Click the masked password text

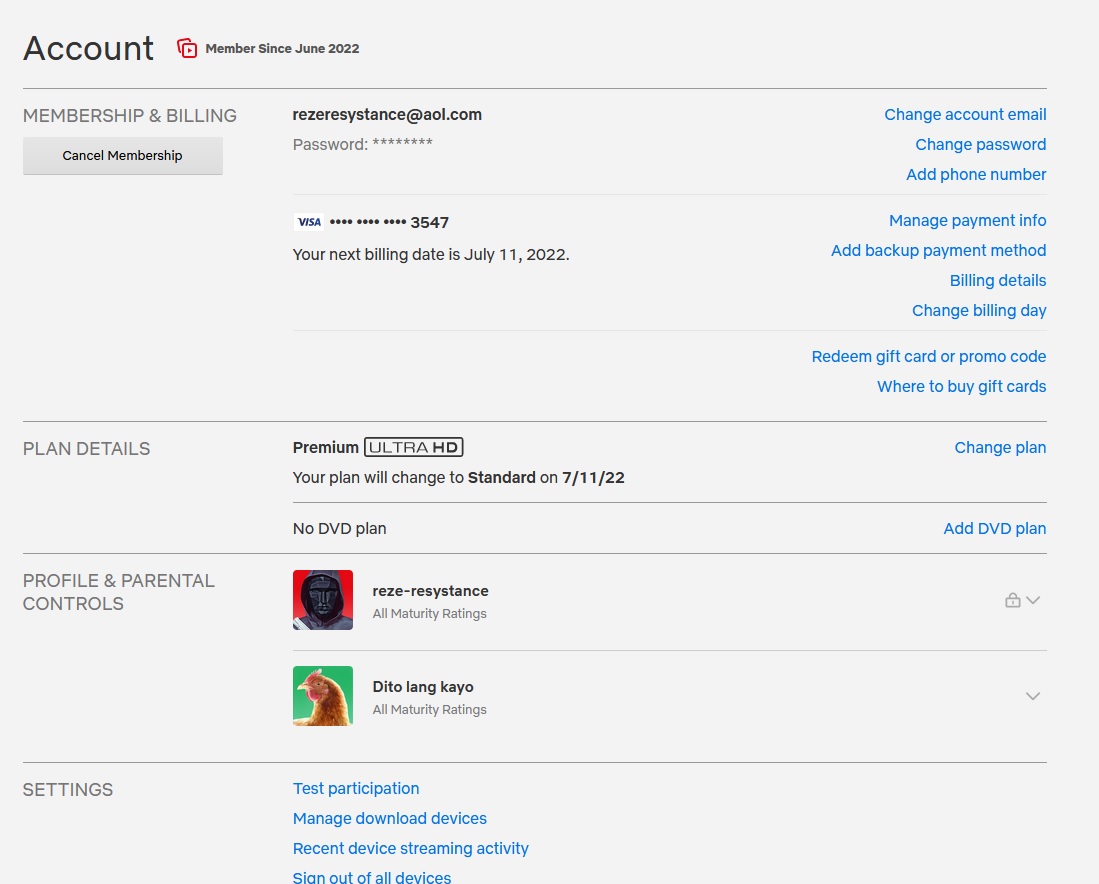(x=362, y=144)
